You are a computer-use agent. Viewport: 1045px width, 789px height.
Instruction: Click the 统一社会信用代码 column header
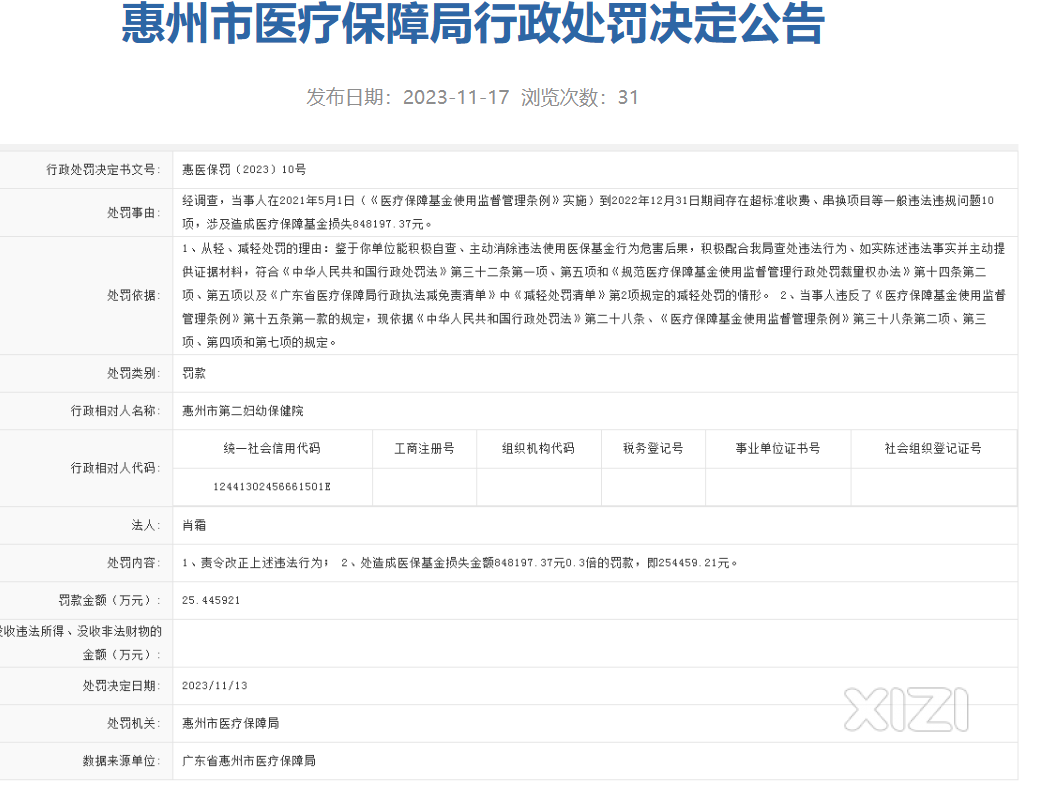pyautogui.click(x=272, y=448)
